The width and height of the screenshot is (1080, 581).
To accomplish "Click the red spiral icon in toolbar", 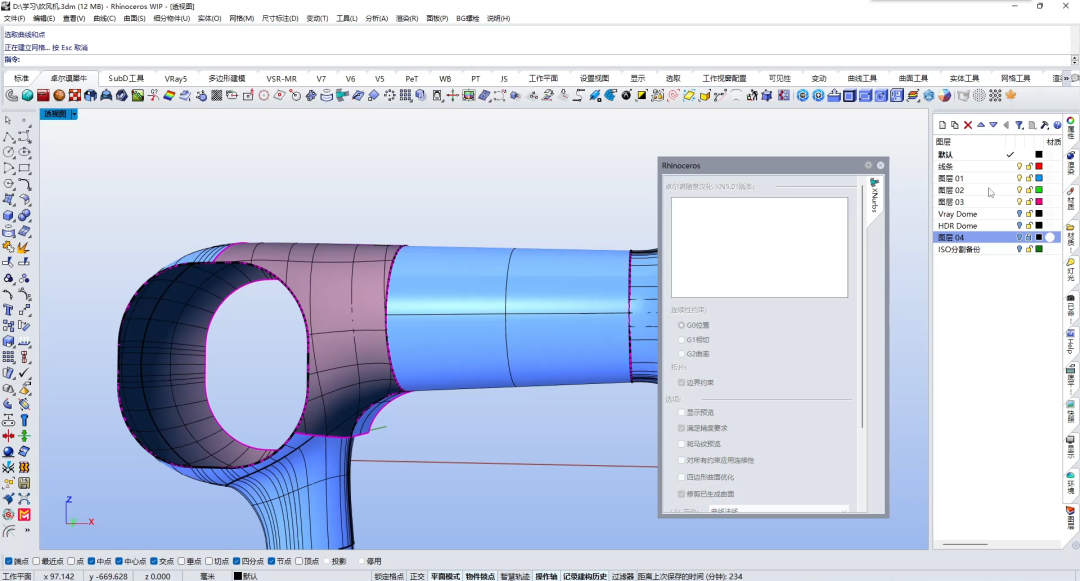I will pos(674,96).
